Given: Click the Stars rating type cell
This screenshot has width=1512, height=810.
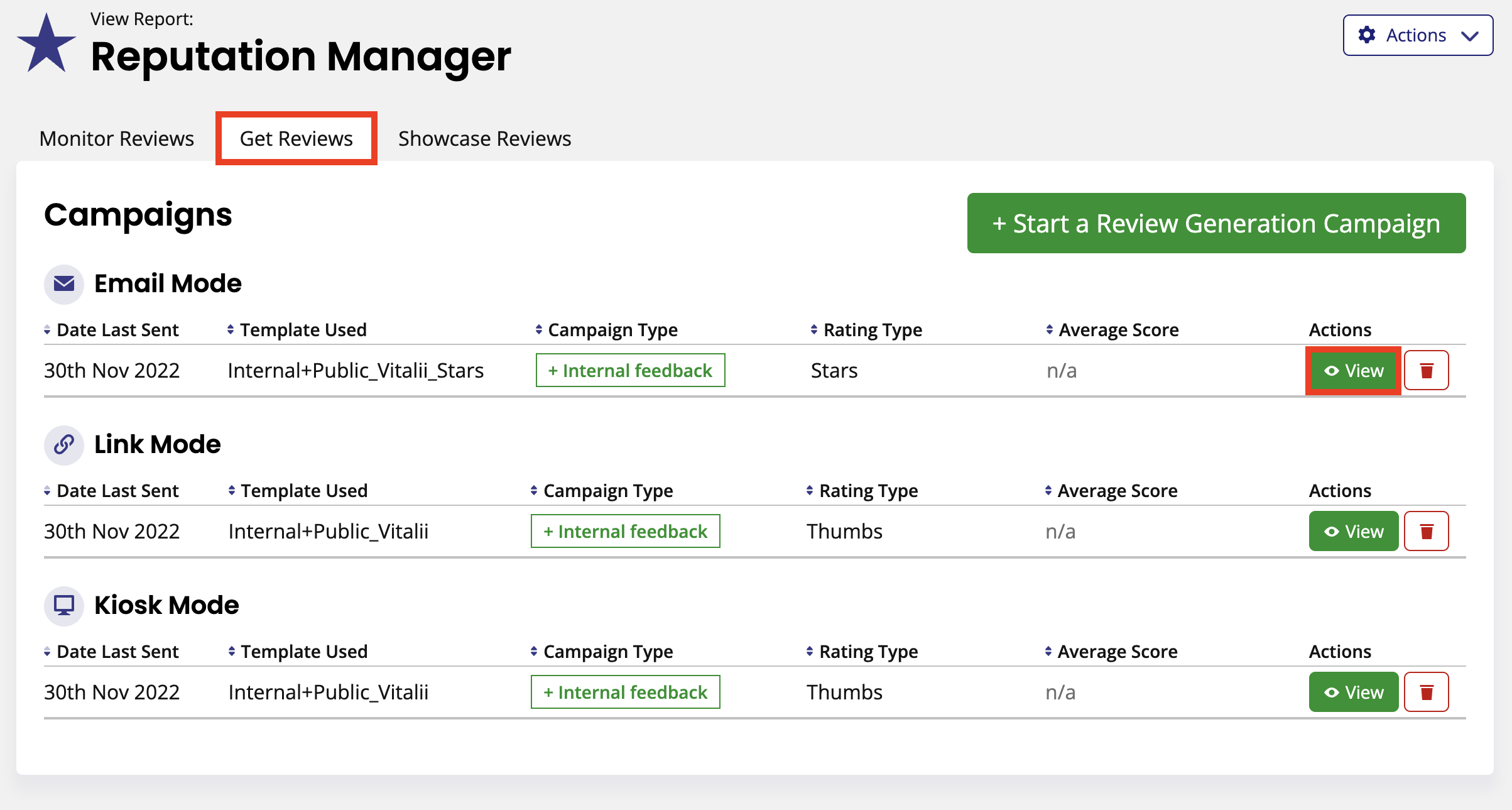Looking at the screenshot, I should pos(834,371).
